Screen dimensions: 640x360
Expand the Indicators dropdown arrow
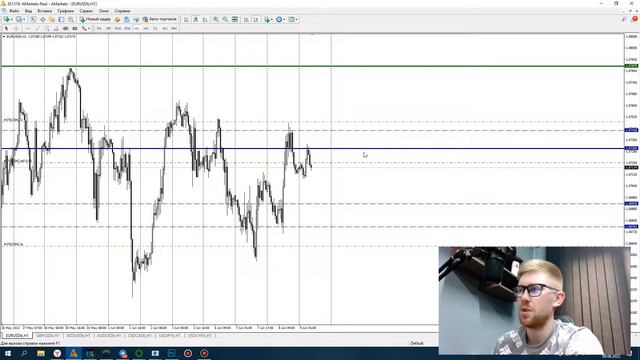click(272, 19)
